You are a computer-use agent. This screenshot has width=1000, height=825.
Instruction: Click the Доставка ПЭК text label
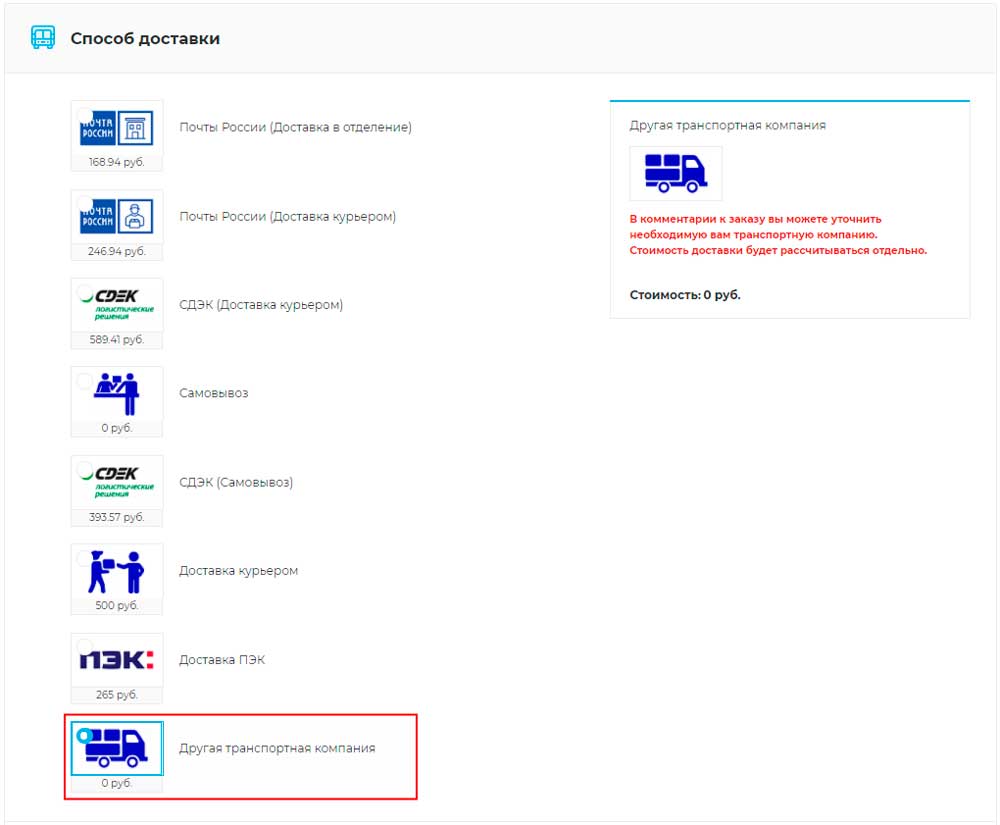tap(222, 659)
